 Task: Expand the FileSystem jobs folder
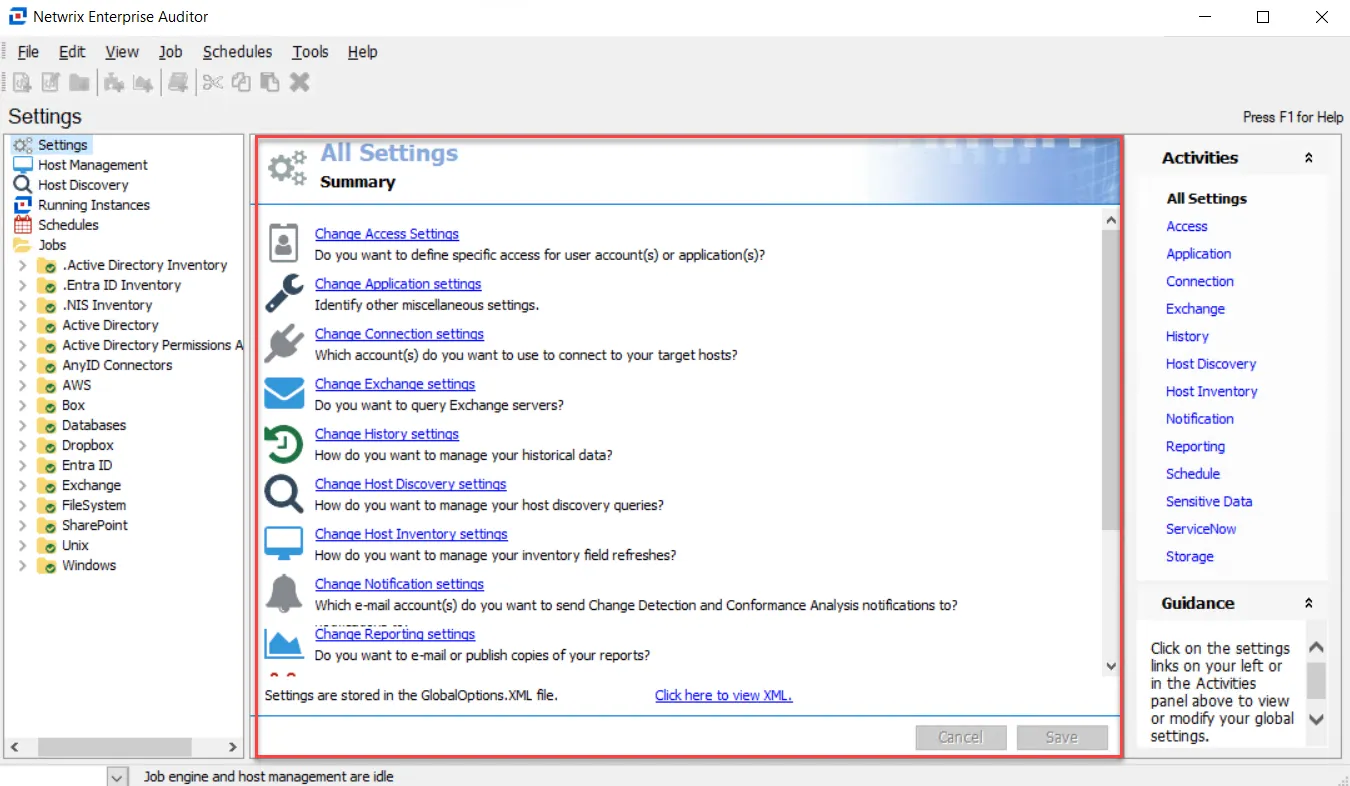pos(22,505)
